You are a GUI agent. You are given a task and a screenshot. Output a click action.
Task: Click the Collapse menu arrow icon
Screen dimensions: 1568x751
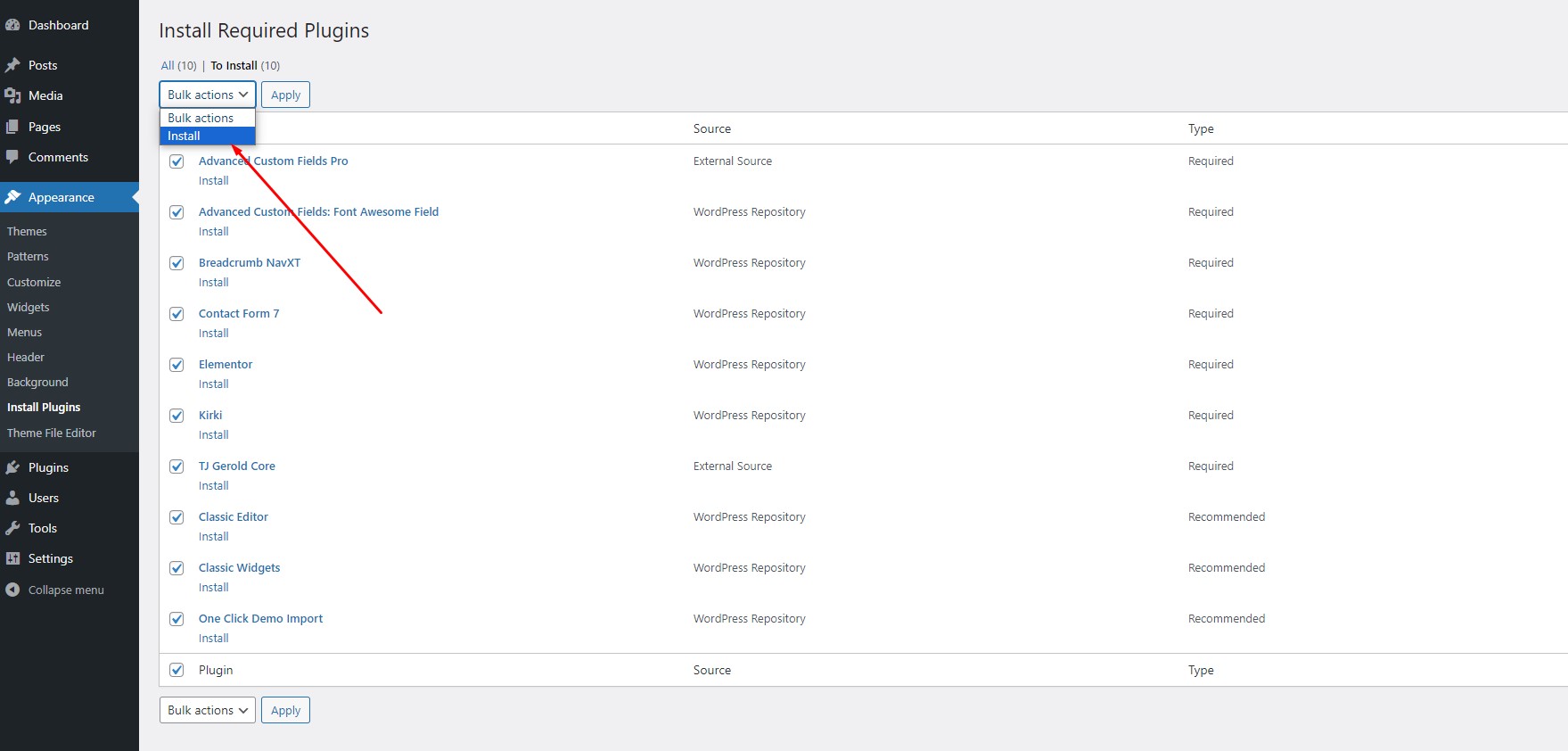click(12, 590)
